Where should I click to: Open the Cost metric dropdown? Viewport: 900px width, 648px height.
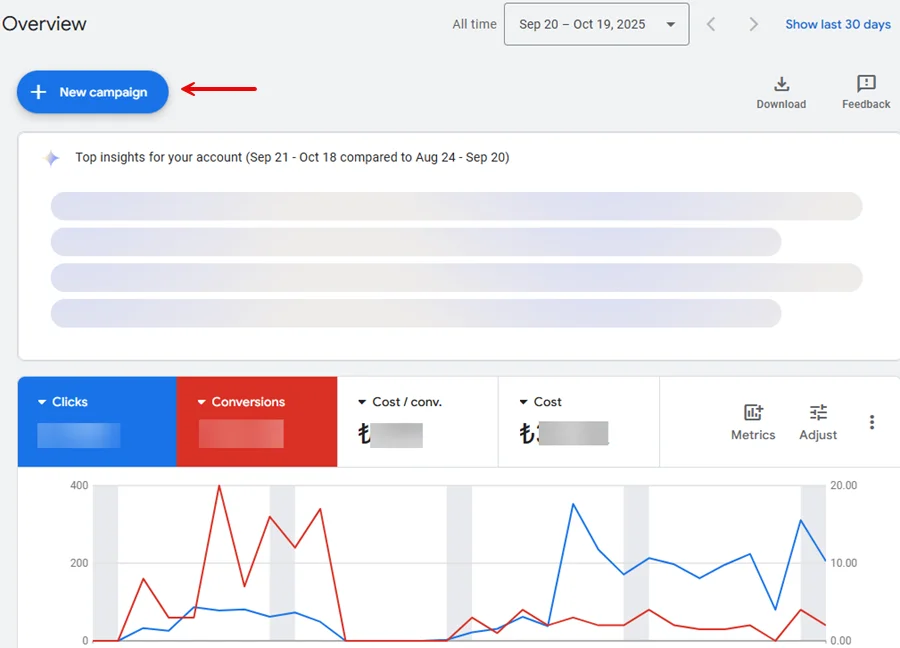click(523, 402)
